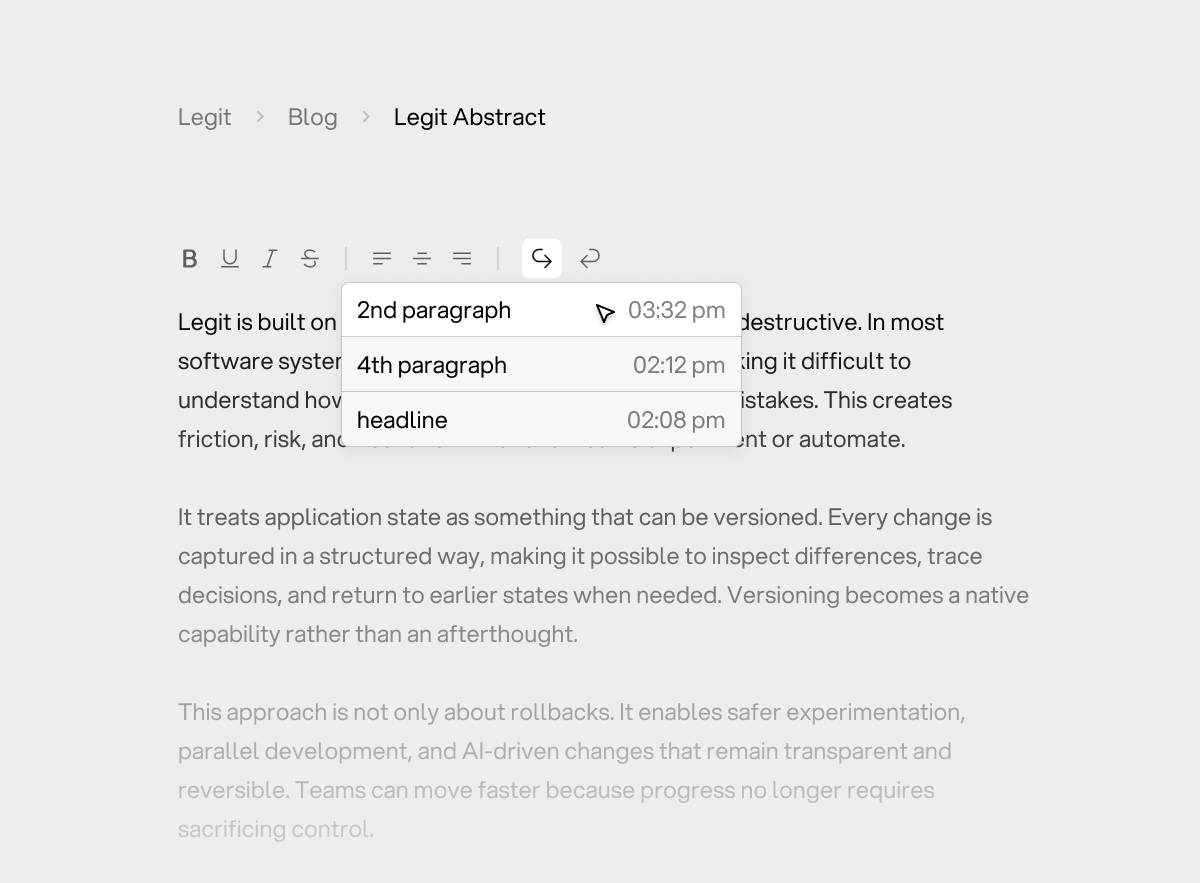Place cursor in the "Legit is built on" paragraph

pos(256,323)
